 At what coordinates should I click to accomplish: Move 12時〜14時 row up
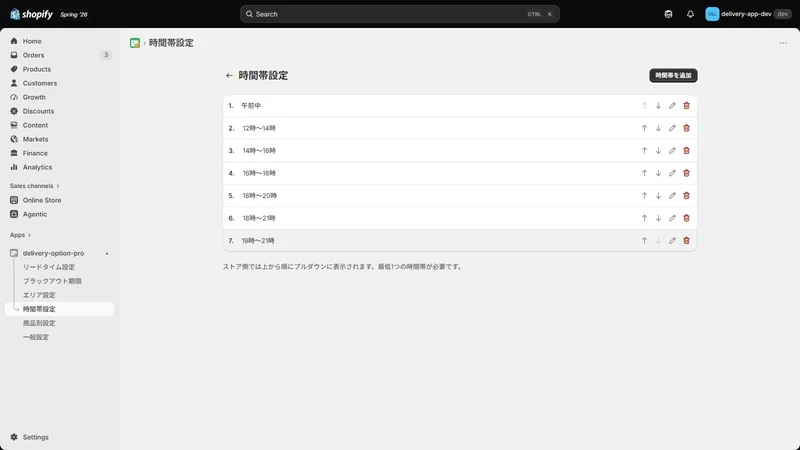point(644,128)
